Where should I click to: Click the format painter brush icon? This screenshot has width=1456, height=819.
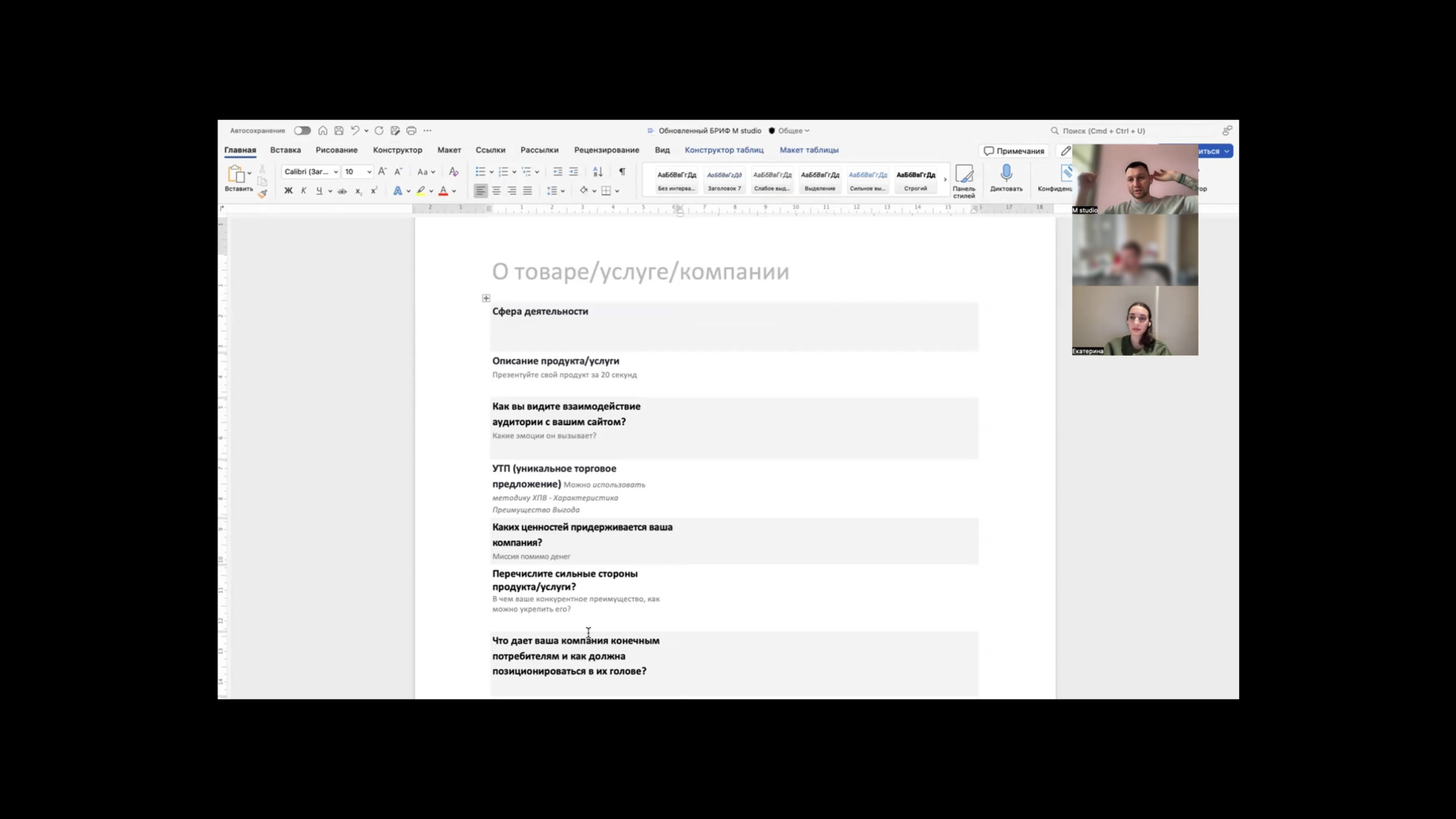pyautogui.click(x=263, y=194)
